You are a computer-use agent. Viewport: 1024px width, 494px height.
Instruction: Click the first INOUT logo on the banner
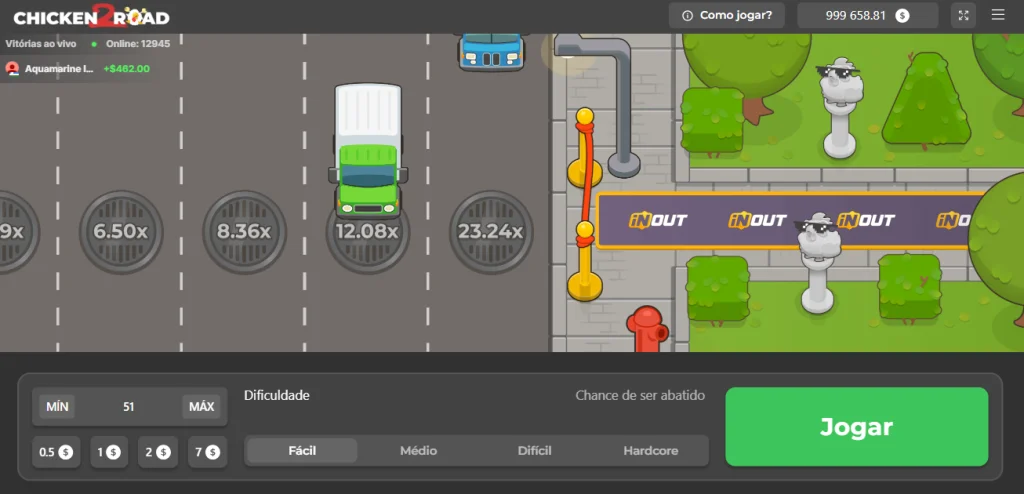(658, 220)
